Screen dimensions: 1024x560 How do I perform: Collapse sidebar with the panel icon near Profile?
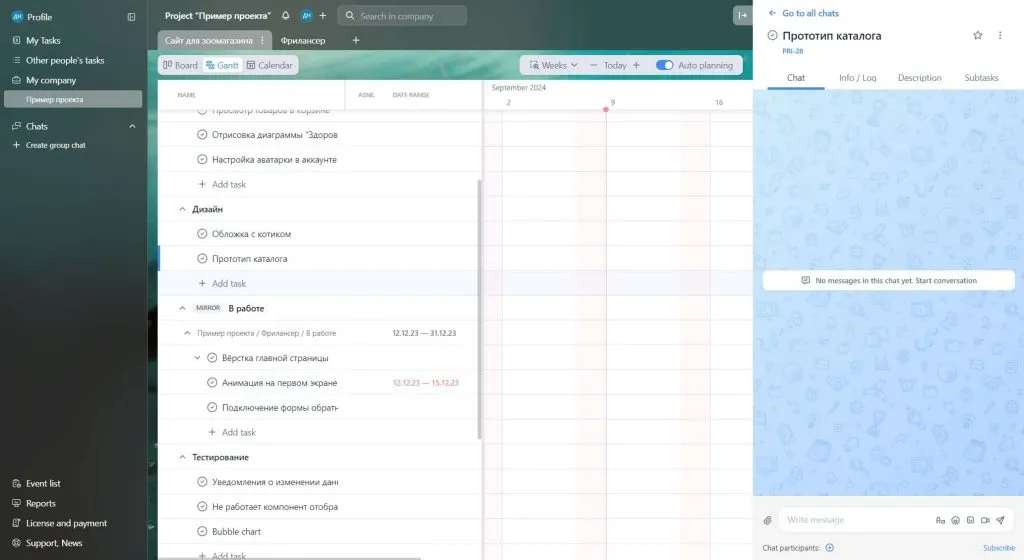tap(131, 17)
